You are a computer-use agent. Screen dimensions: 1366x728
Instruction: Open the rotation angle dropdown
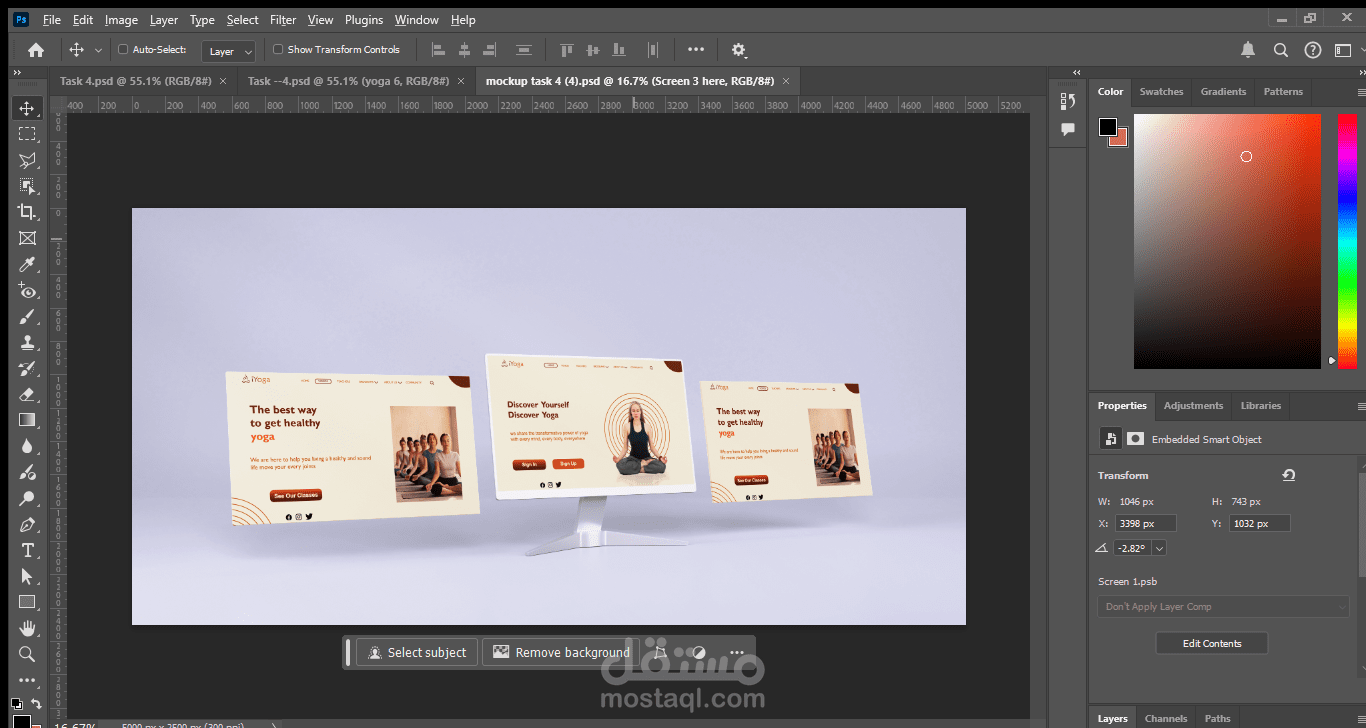1159,548
